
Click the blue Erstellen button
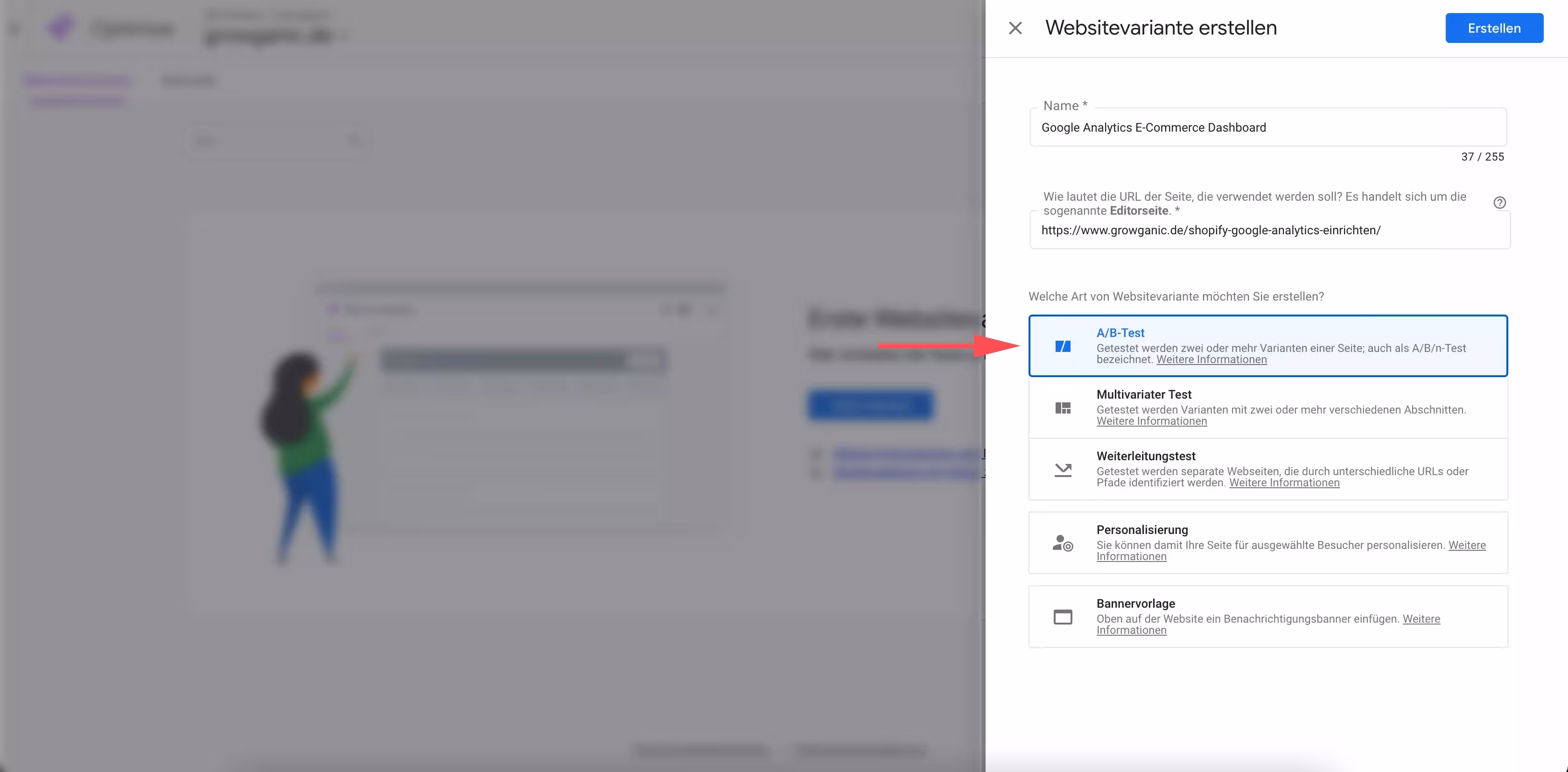[1494, 28]
